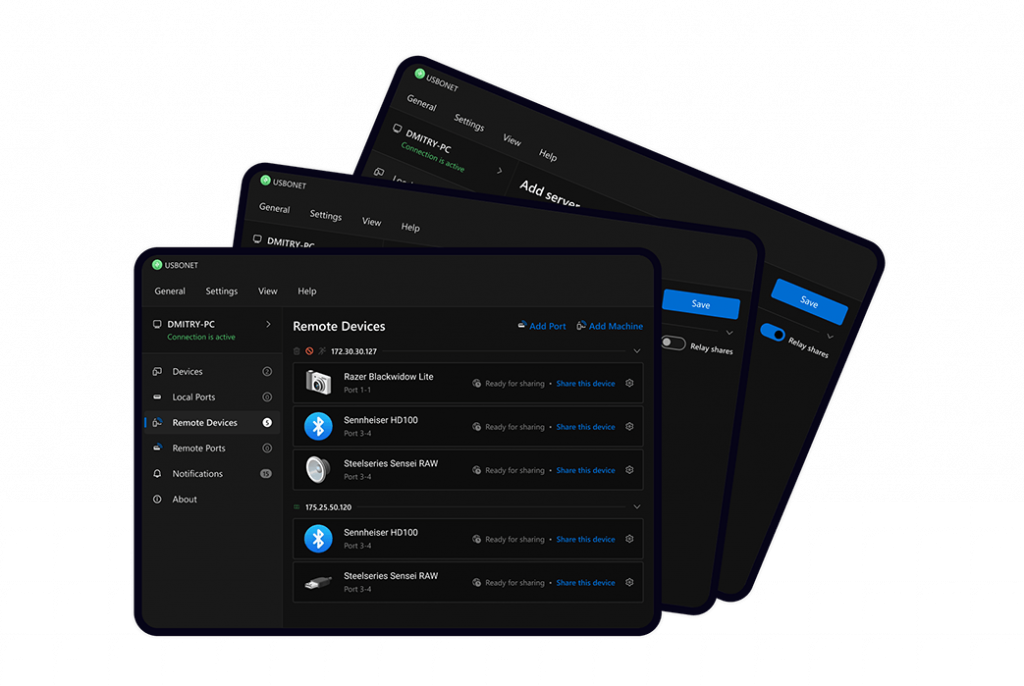Click the camera icon of Razer Blackwidow Lite

pyautogui.click(x=318, y=383)
